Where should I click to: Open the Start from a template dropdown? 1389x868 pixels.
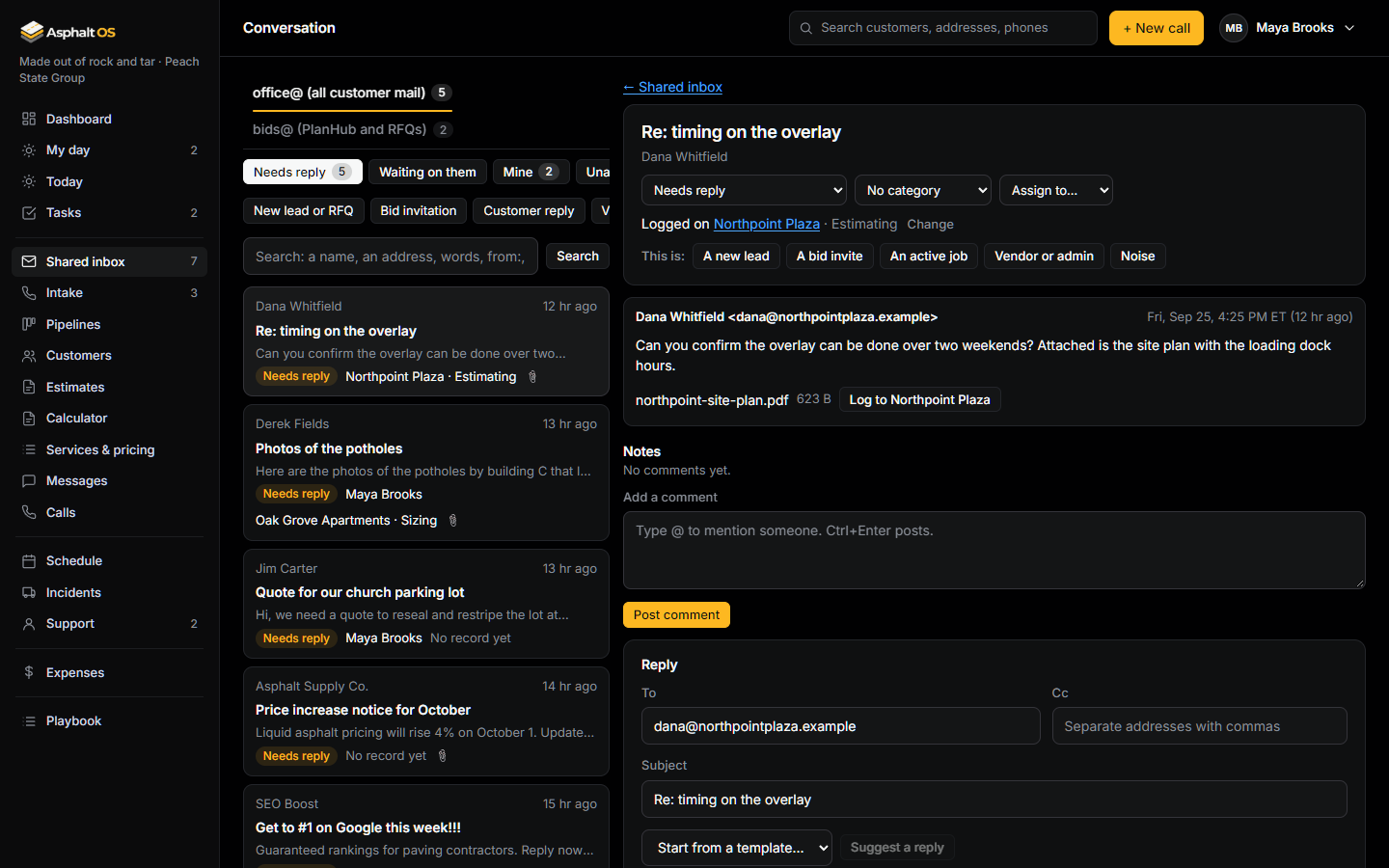[737, 848]
